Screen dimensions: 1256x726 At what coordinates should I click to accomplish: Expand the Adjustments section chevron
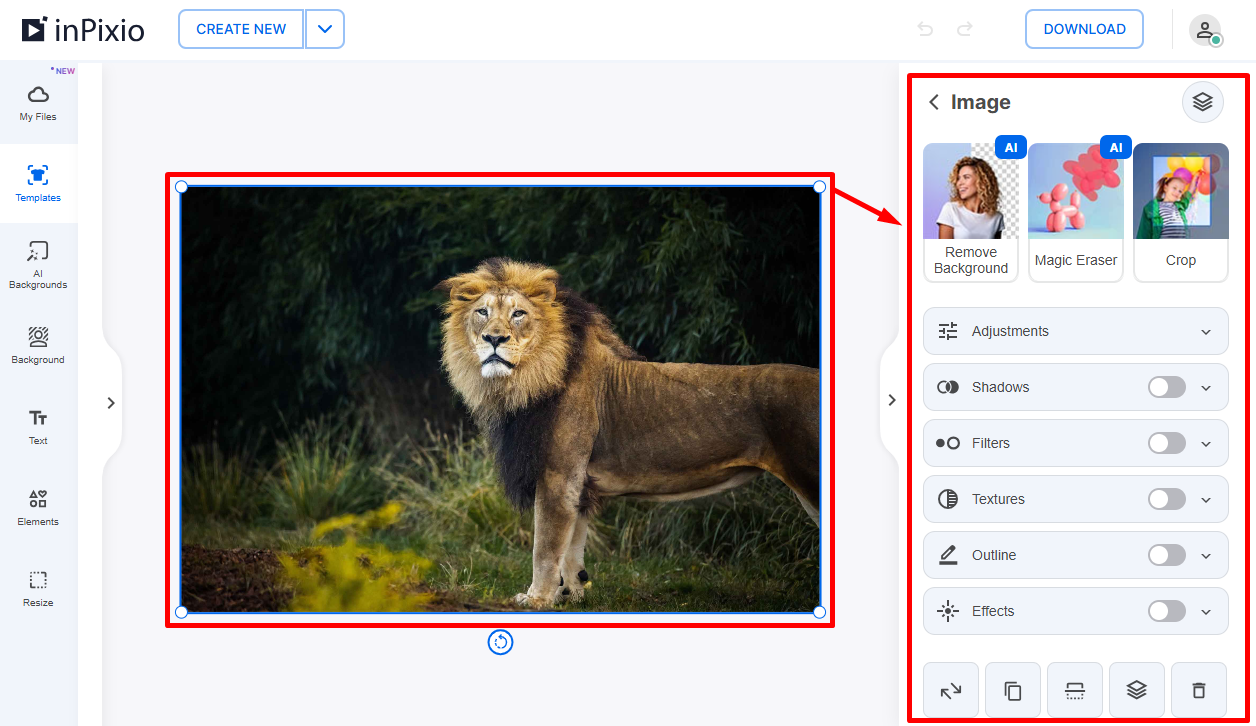coord(1206,332)
